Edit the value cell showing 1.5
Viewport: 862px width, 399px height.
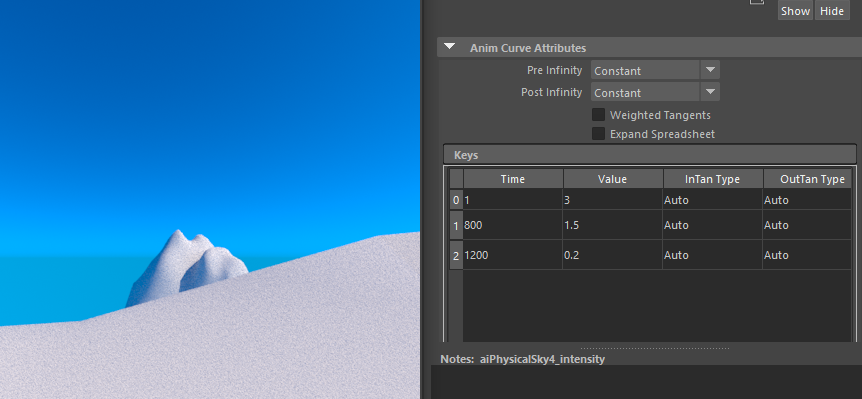point(612,225)
